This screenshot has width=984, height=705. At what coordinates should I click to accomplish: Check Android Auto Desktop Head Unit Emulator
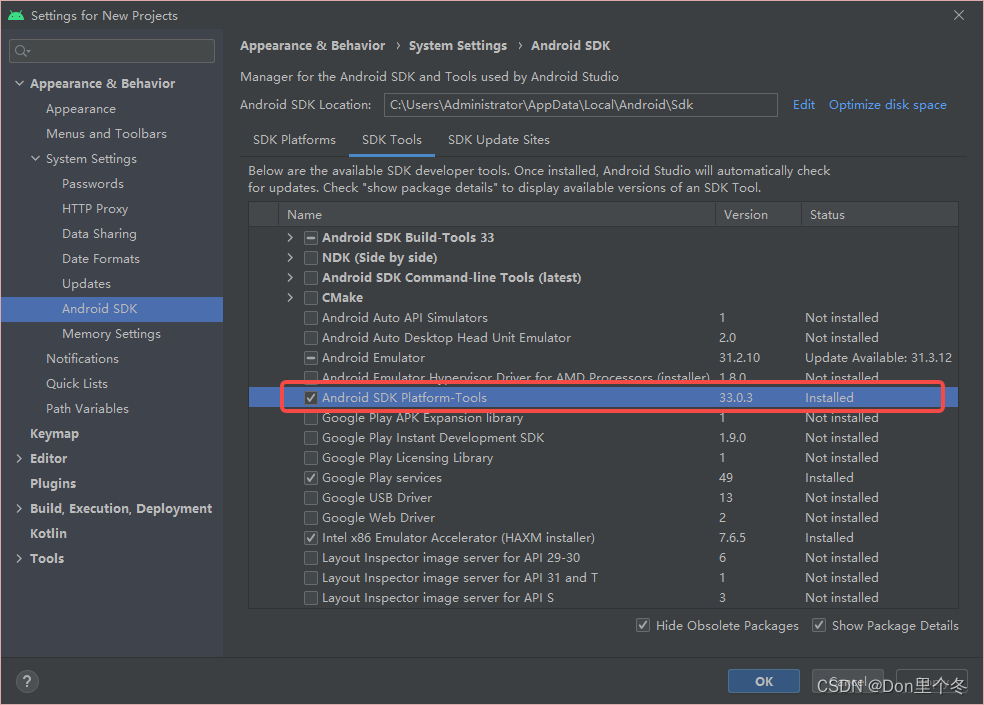[x=311, y=338]
